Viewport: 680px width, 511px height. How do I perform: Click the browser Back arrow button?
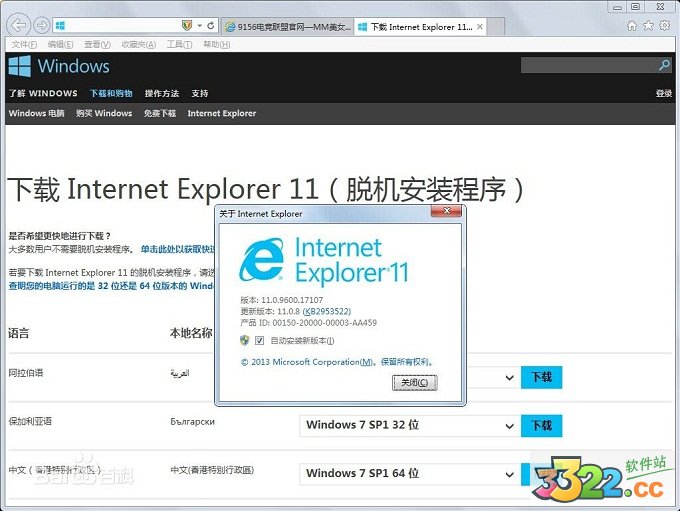[19, 26]
